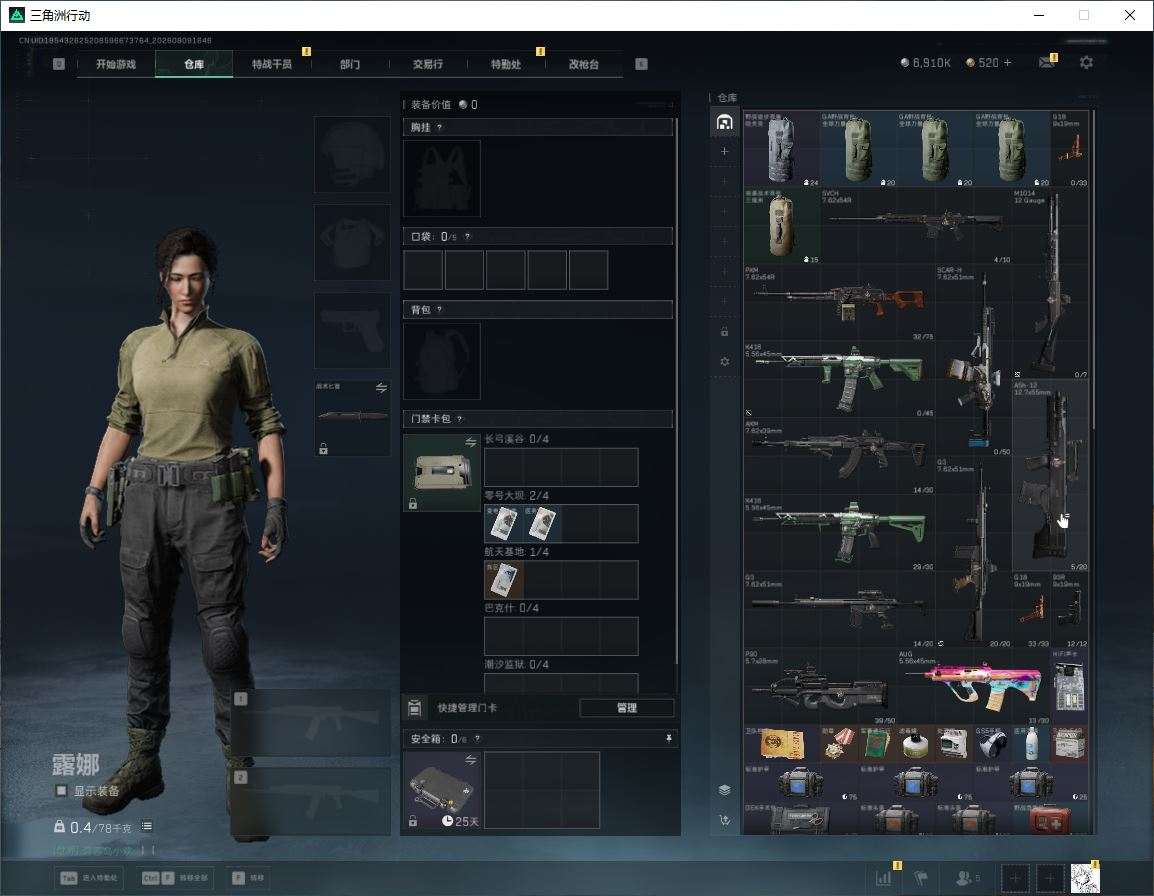This screenshot has width=1154, height=896.
Task: Select the 仓库 tab
Action: tap(194, 64)
